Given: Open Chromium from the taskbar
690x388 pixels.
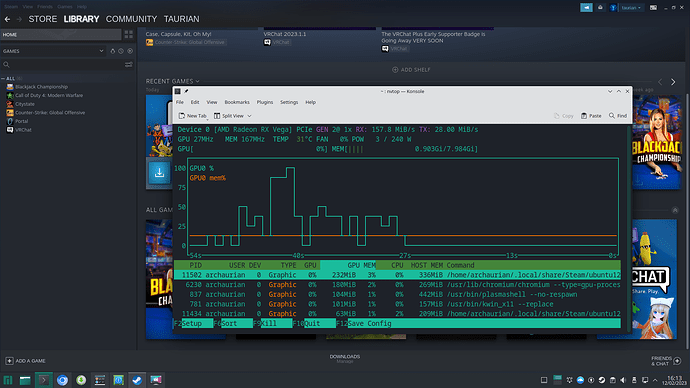Looking at the screenshot, I should tap(62, 380).
